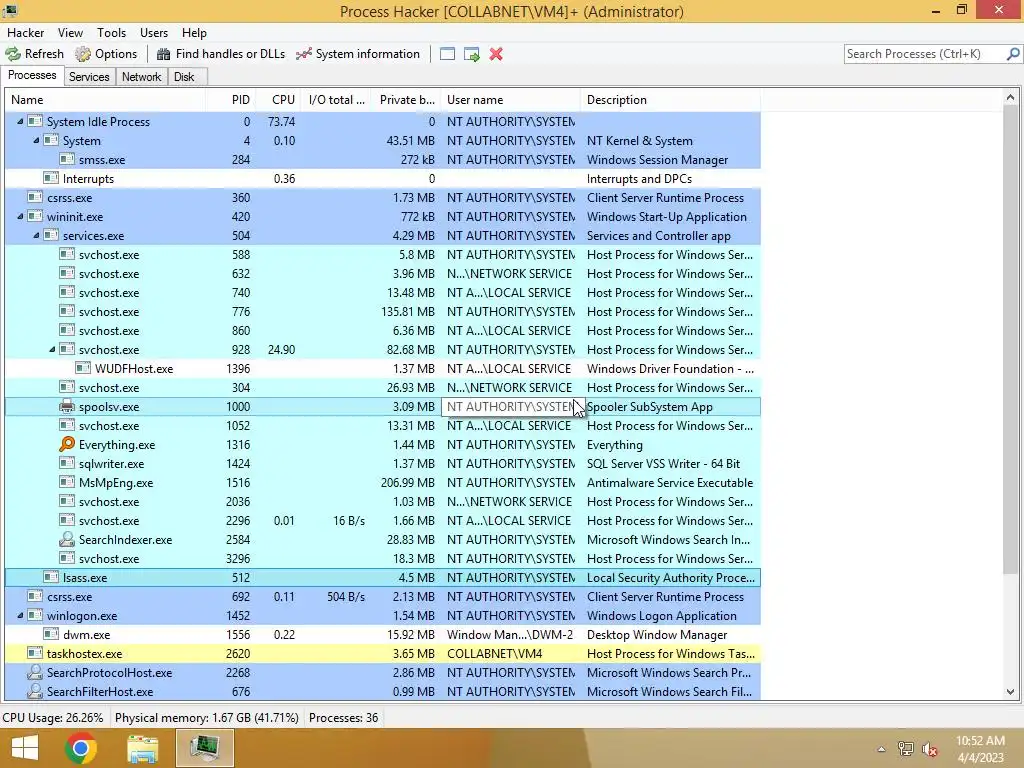Screen dimensions: 1024x768
Task: Click the Interrupts row icon
Action: click(x=51, y=178)
